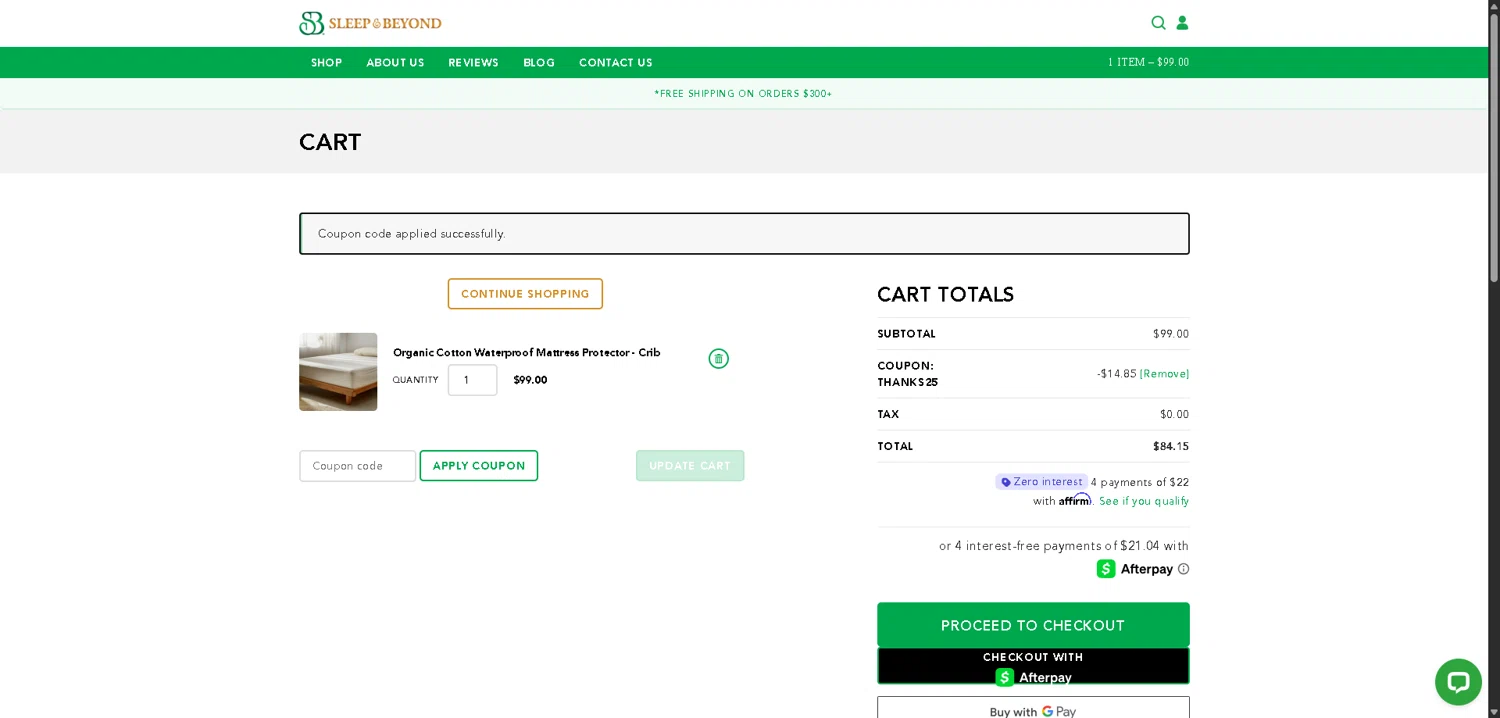Remove item using the trash icon

pos(718,359)
